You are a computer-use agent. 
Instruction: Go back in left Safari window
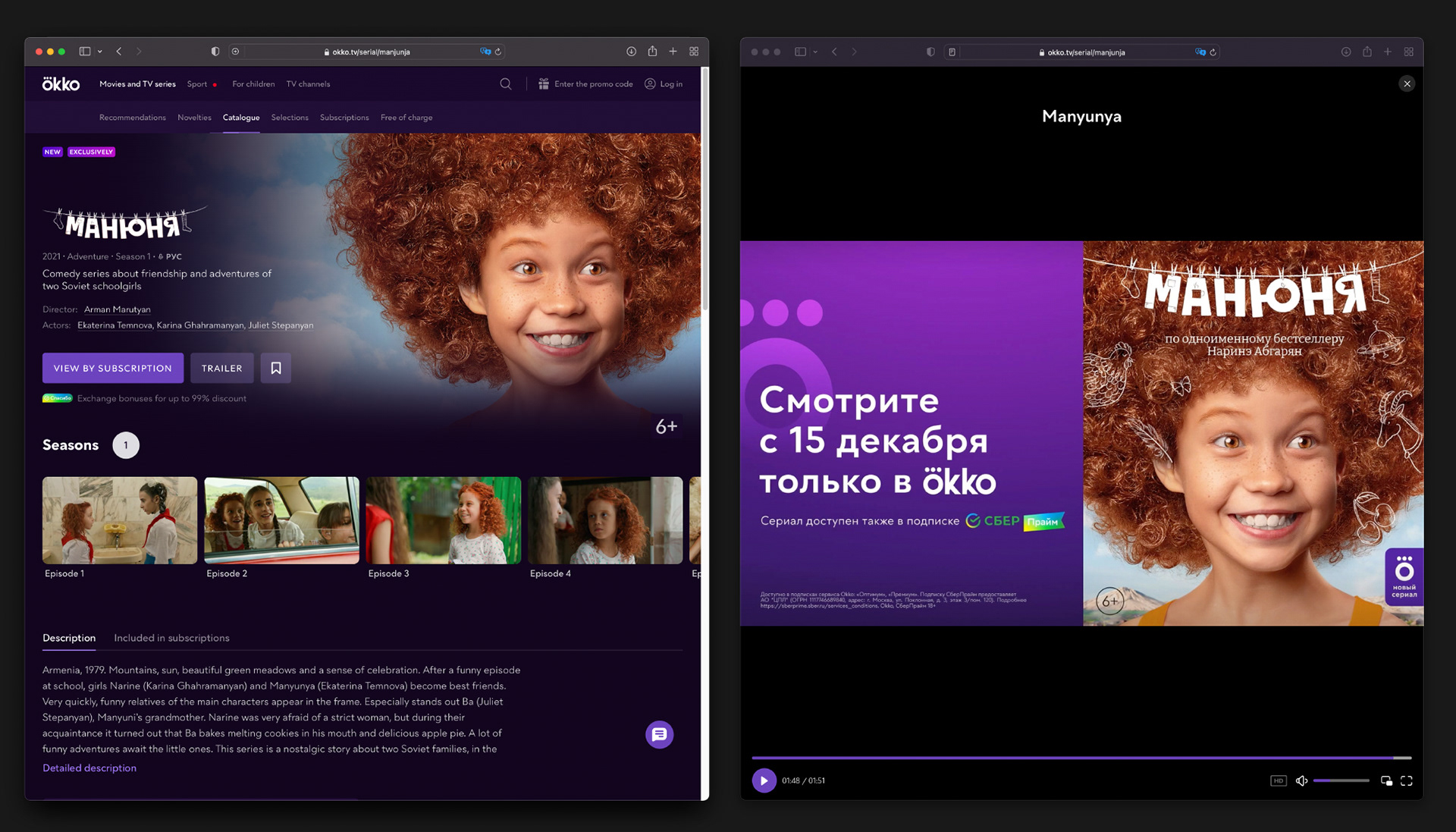point(119,52)
